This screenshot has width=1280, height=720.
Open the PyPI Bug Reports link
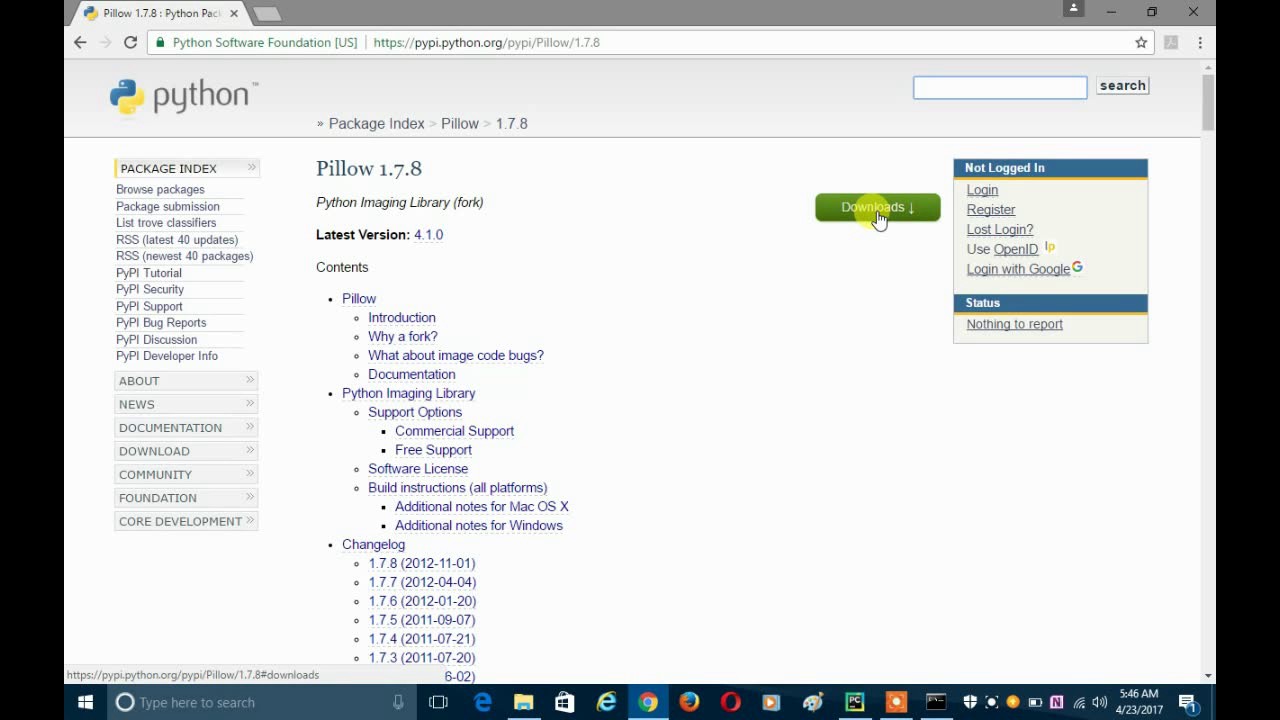[x=161, y=322]
